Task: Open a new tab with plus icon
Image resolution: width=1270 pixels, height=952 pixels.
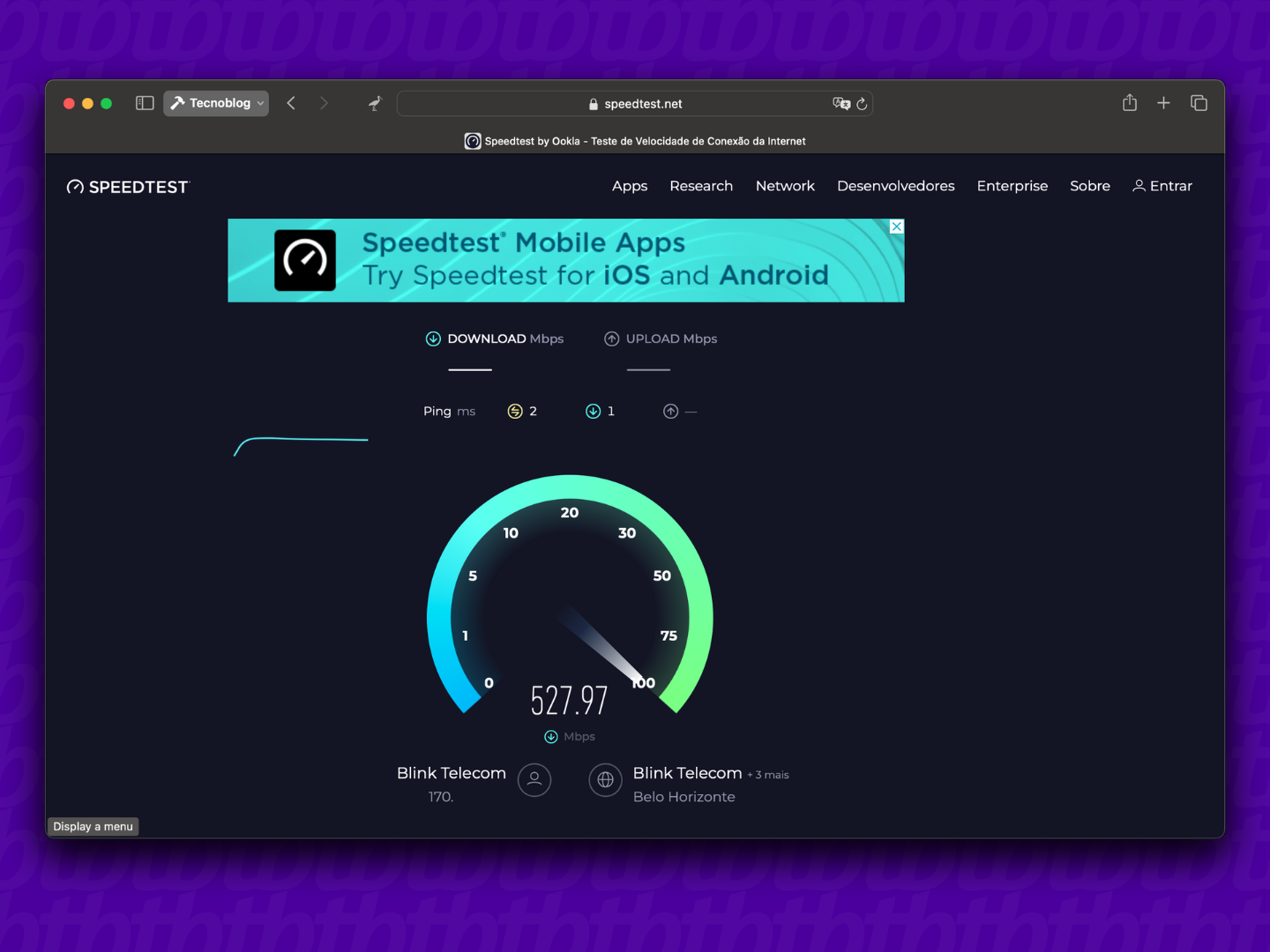Action: click(x=1163, y=103)
